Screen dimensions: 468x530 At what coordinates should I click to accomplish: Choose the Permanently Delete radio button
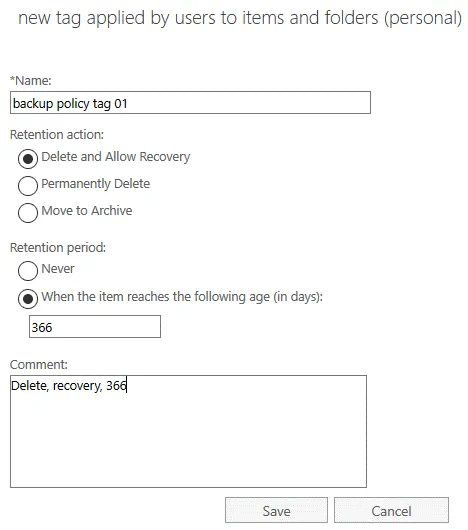pyautogui.click(x=28, y=186)
